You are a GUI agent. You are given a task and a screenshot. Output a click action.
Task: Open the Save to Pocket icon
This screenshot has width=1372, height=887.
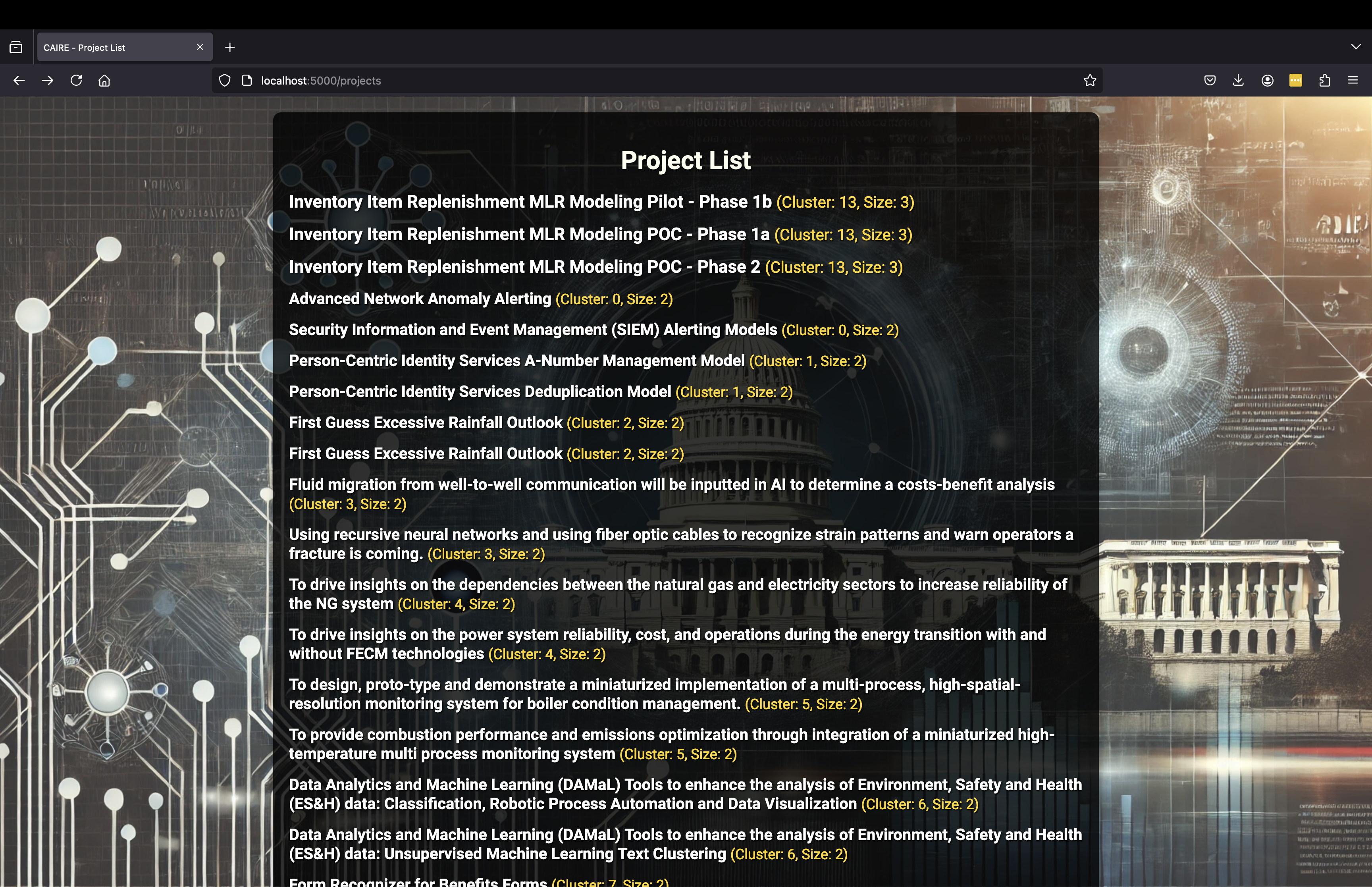point(1210,81)
